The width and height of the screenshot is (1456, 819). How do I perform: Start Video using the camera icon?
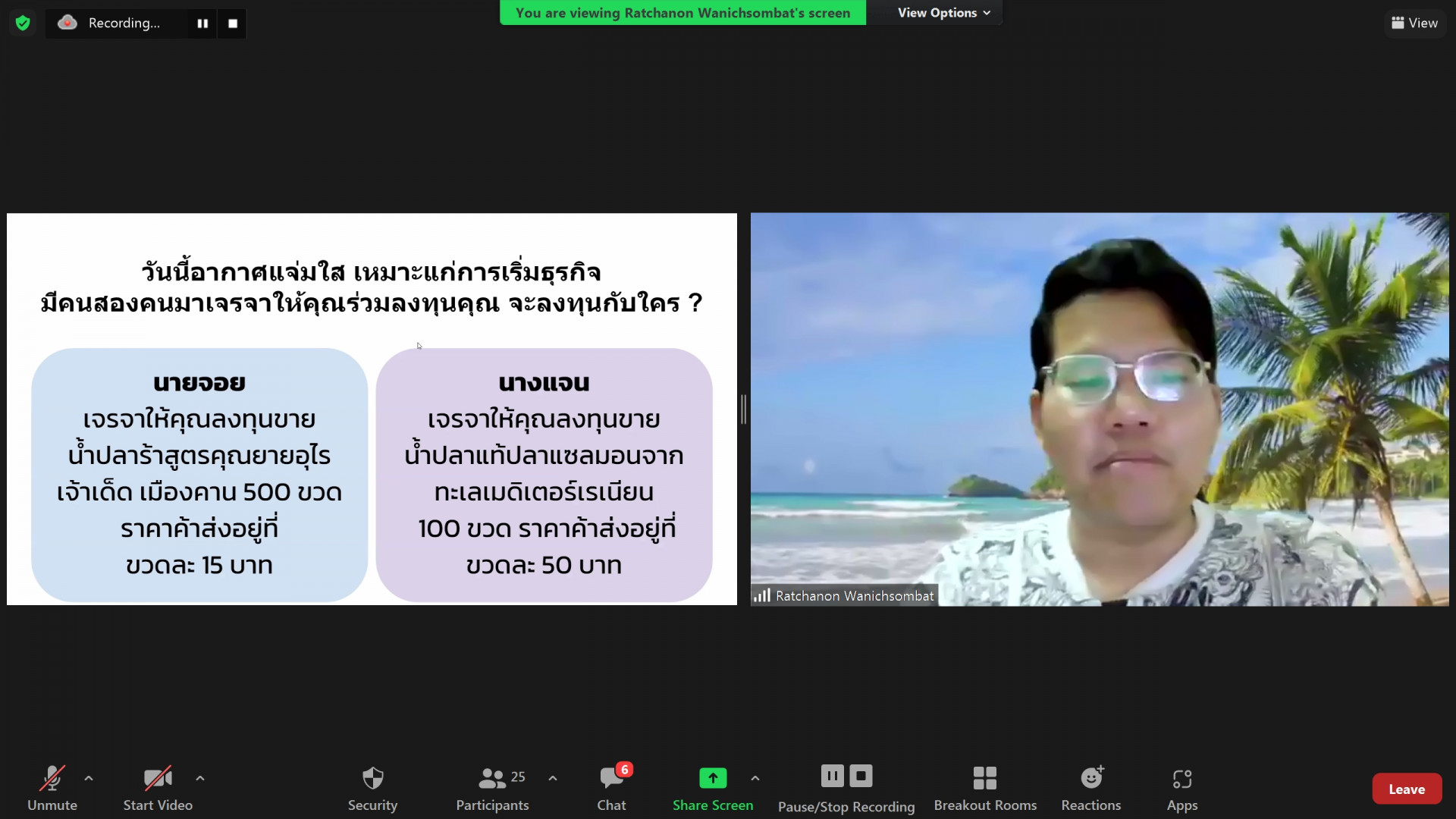pyautogui.click(x=158, y=788)
